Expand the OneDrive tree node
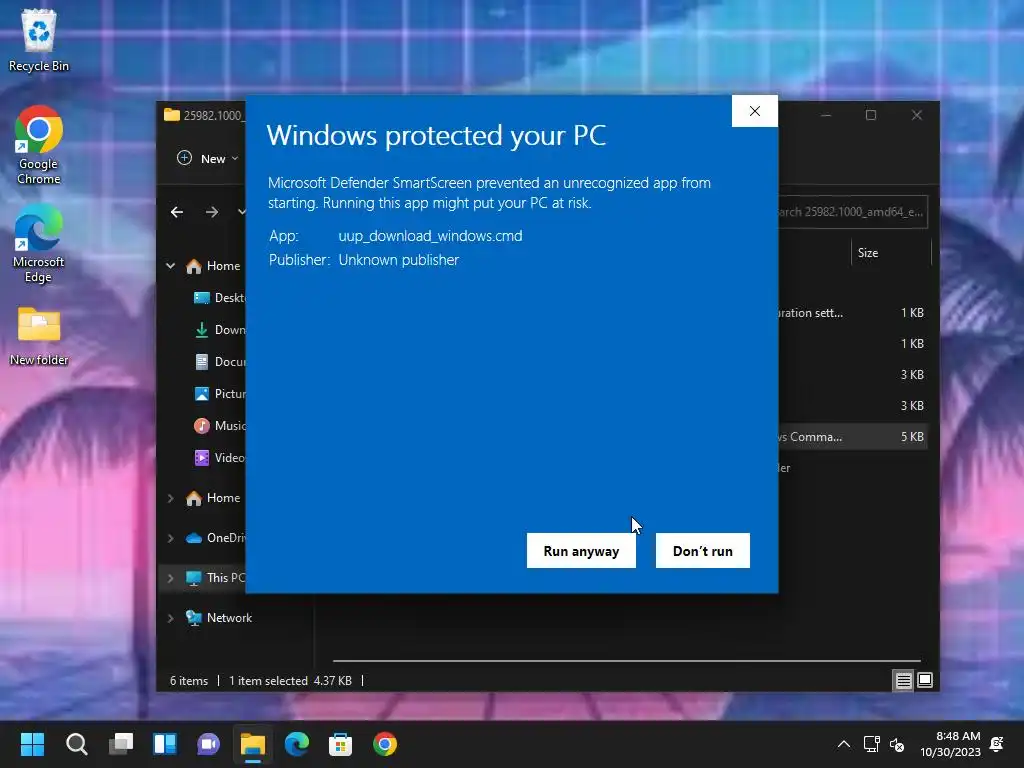1024x768 pixels. pyautogui.click(x=170, y=538)
